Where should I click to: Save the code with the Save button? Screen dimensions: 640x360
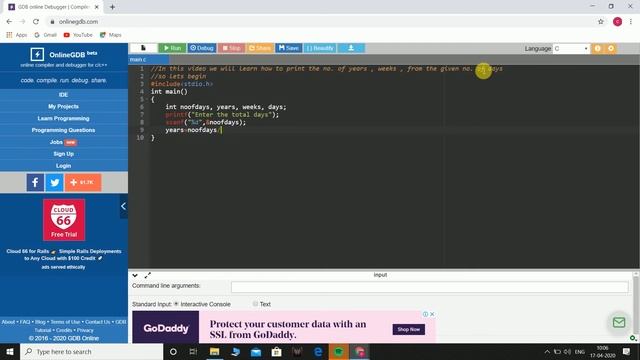(x=289, y=48)
